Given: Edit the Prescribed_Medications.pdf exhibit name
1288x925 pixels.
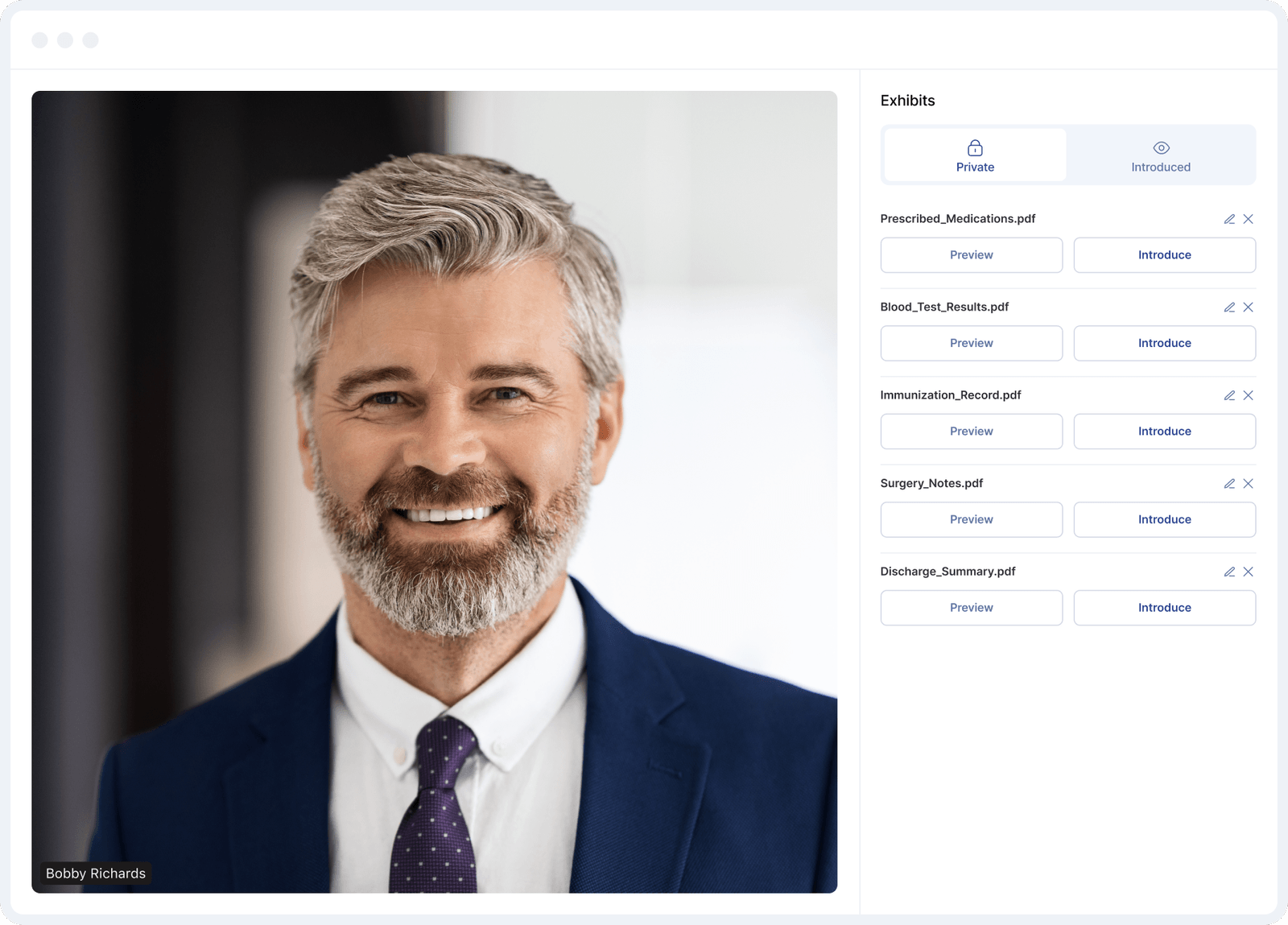Looking at the screenshot, I should (1229, 219).
